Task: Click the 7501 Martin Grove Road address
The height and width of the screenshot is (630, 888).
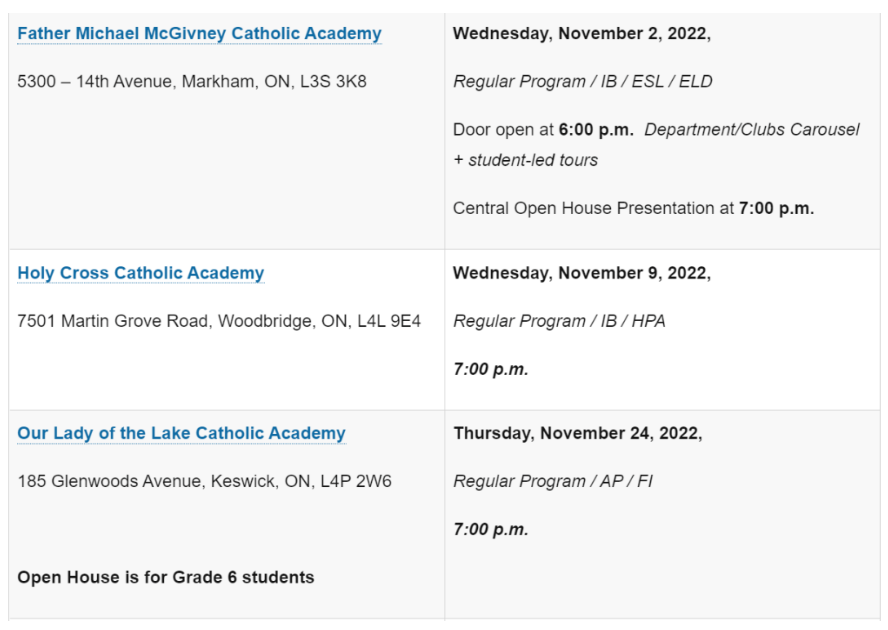Action: tap(219, 321)
